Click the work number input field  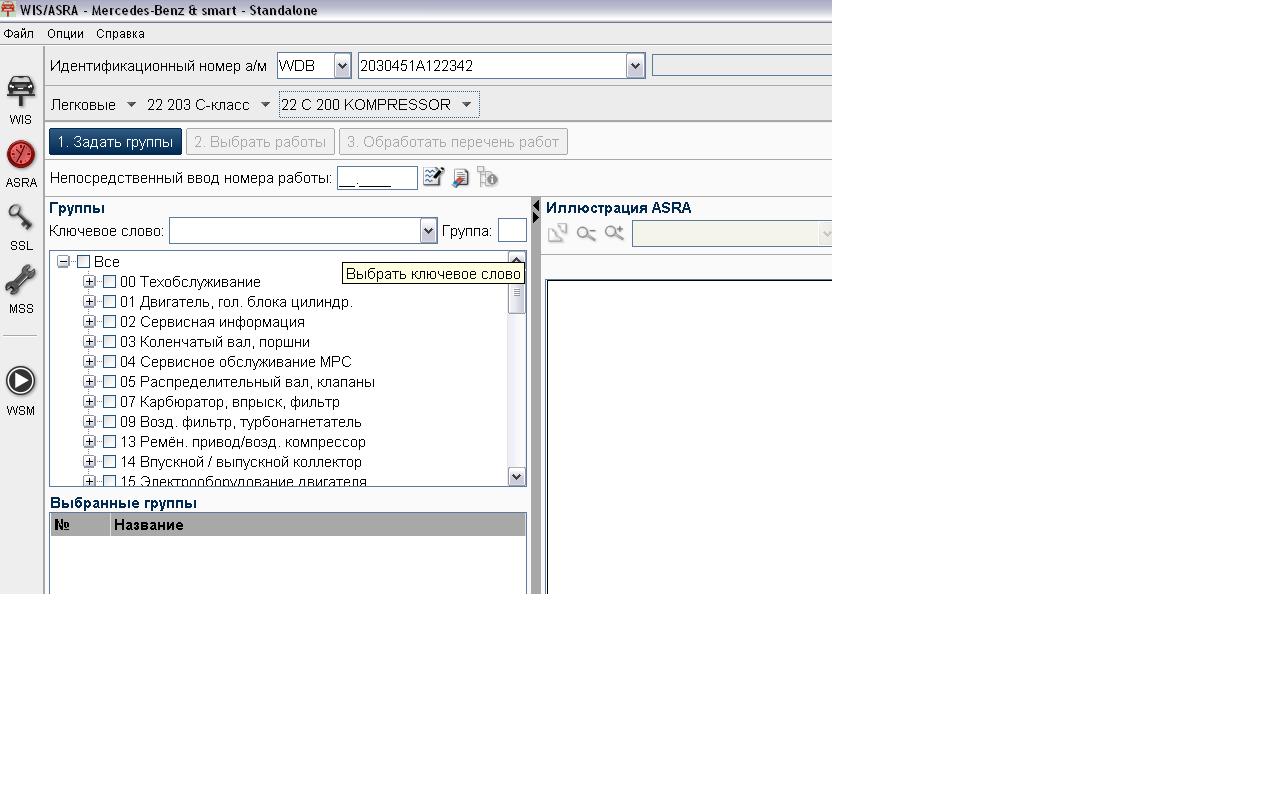(x=377, y=178)
